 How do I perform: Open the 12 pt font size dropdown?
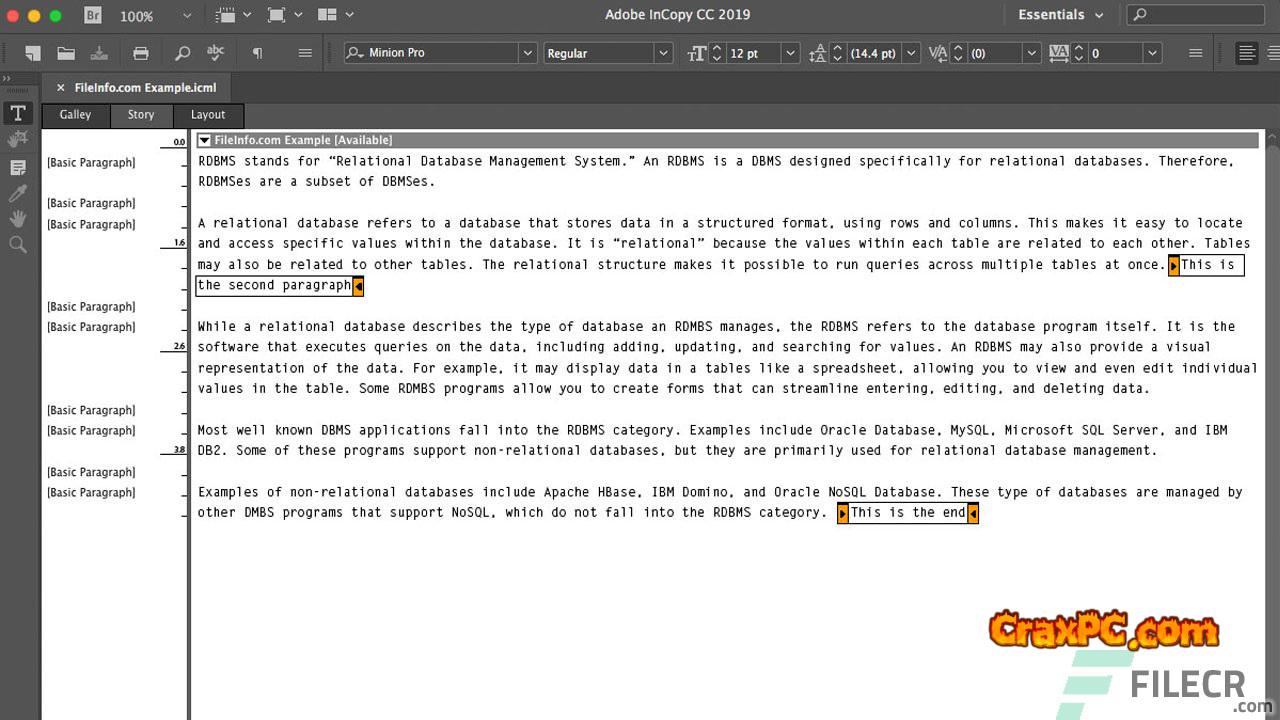coord(791,53)
